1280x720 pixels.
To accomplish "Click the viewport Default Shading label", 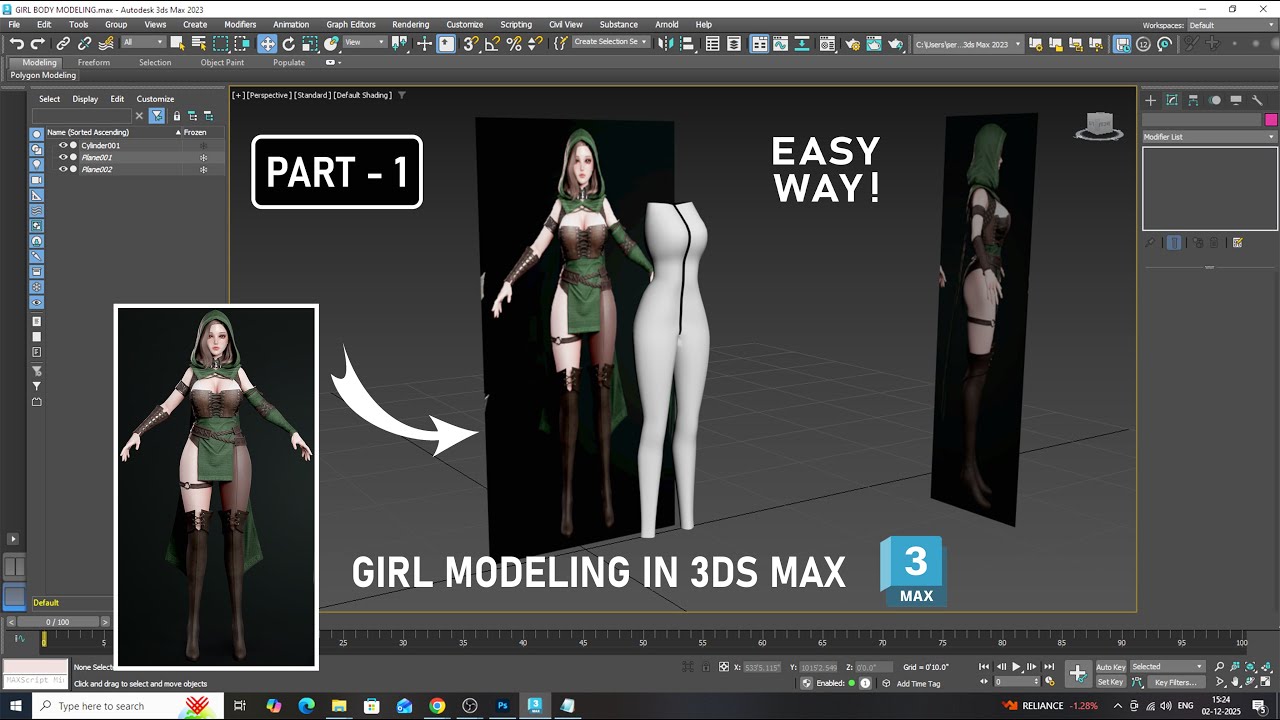I will click(x=362, y=95).
